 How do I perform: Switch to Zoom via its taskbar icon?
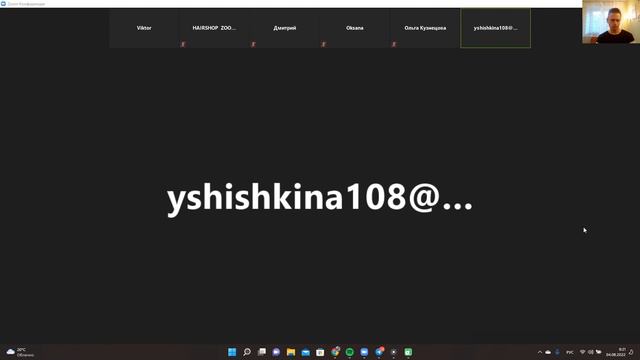click(364, 352)
